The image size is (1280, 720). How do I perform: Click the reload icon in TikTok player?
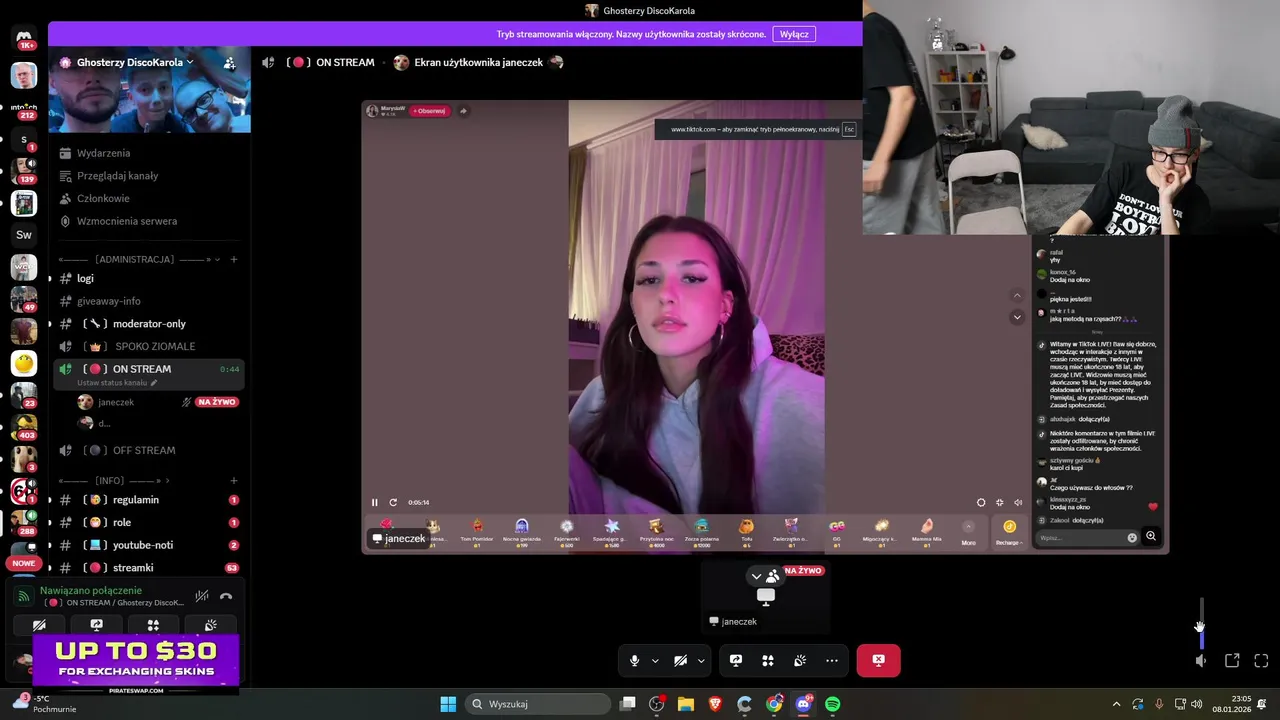pyautogui.click(x=393, y=502)
